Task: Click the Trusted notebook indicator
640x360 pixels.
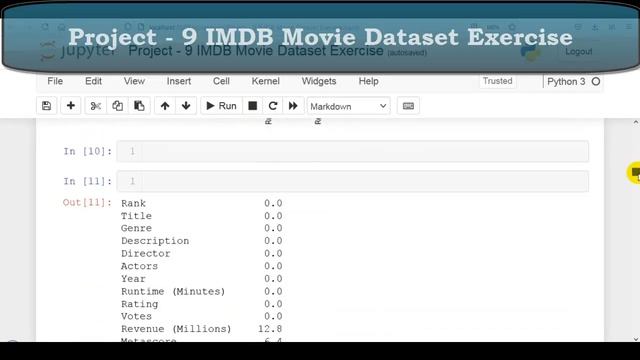Action: 497,81
